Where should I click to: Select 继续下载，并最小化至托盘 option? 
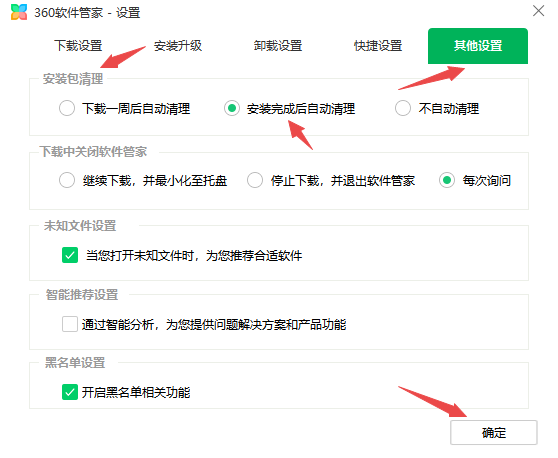(67, 180)
